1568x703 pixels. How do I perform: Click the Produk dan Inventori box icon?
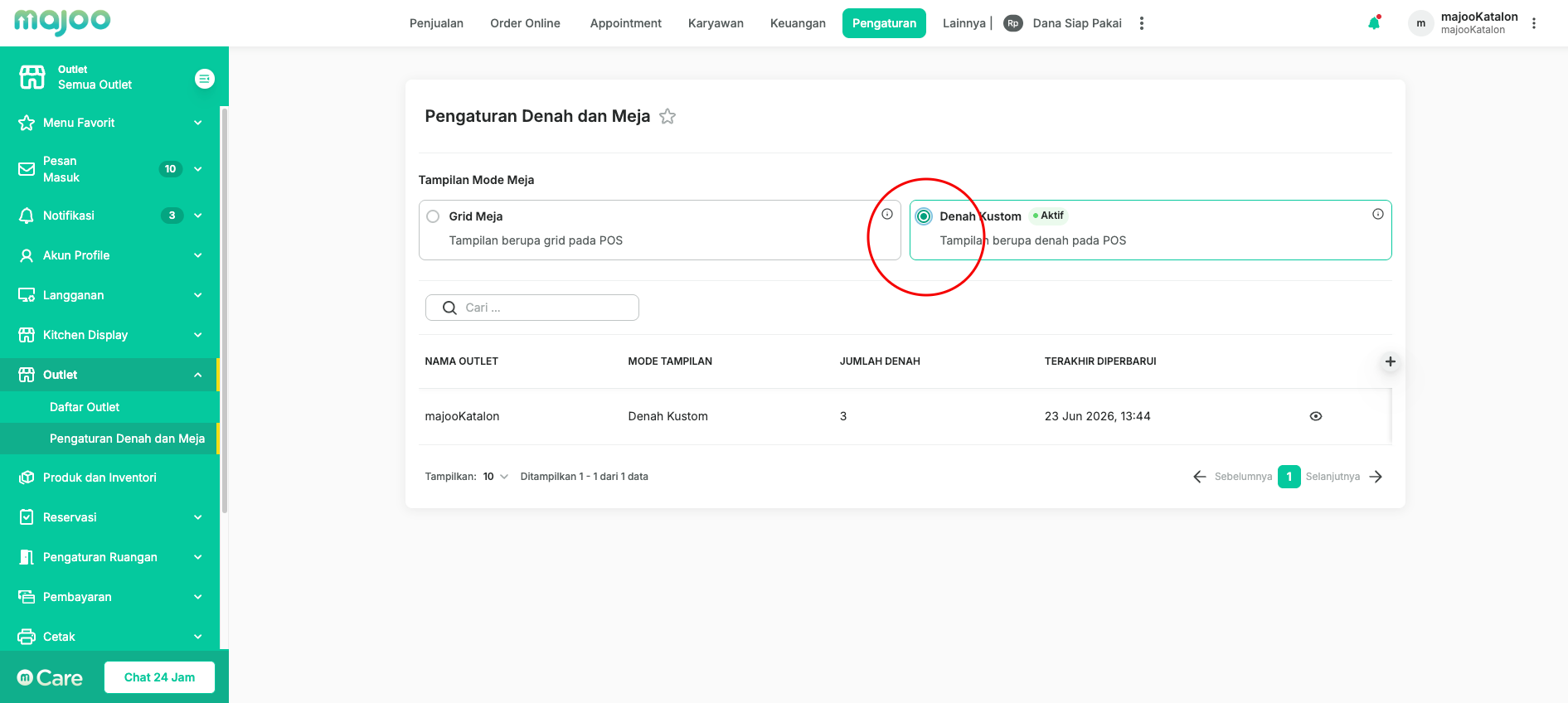click(27, 478)
